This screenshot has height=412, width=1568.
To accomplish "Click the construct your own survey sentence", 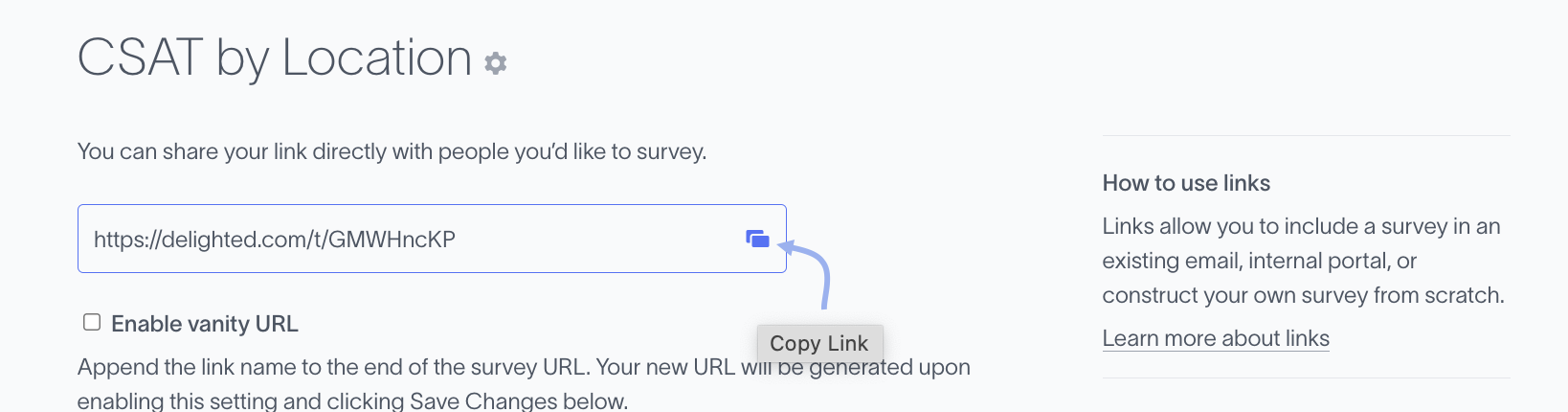I will click(x=1303, y=295).
